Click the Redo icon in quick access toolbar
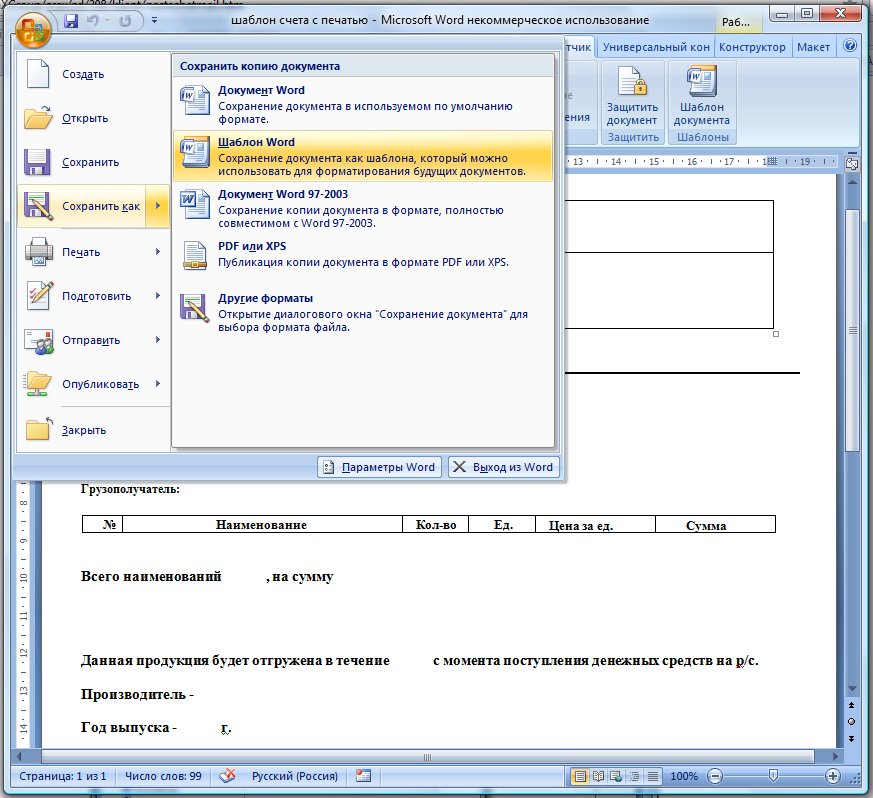The image size is (873, 798). click(x=125, y=21)
